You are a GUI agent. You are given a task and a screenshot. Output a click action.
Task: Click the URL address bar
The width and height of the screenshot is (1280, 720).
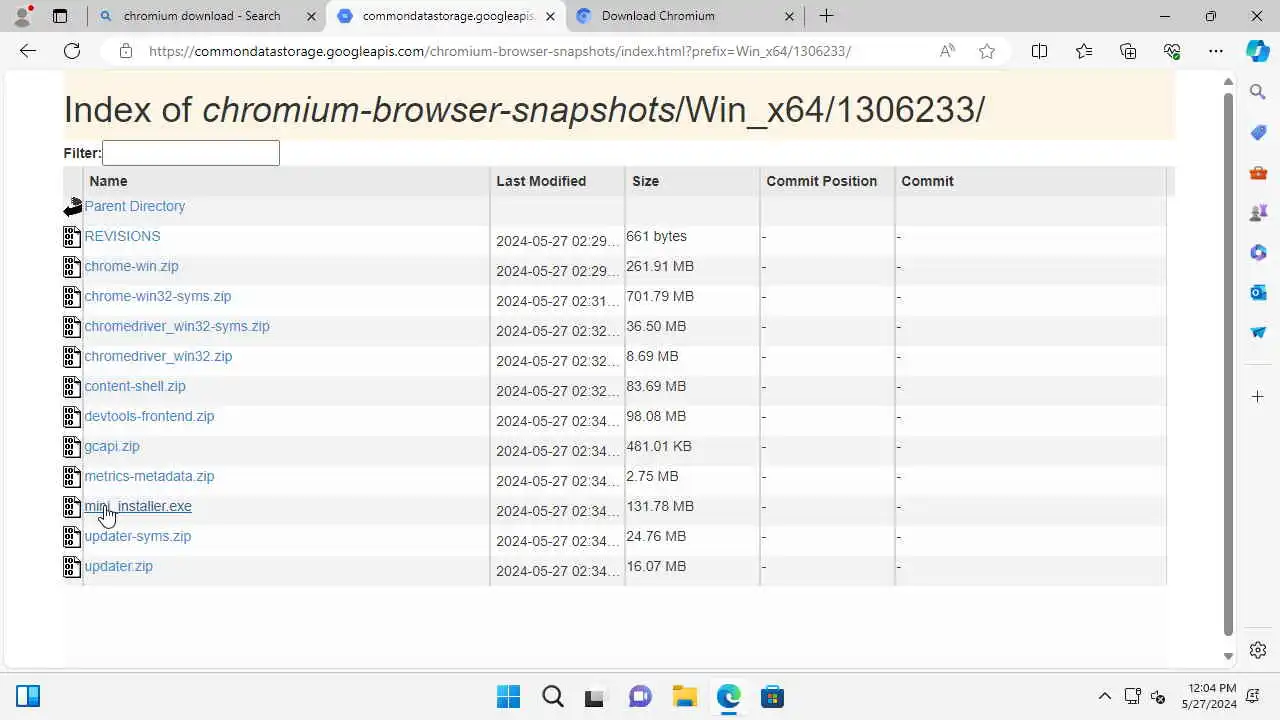coord(500,51)
